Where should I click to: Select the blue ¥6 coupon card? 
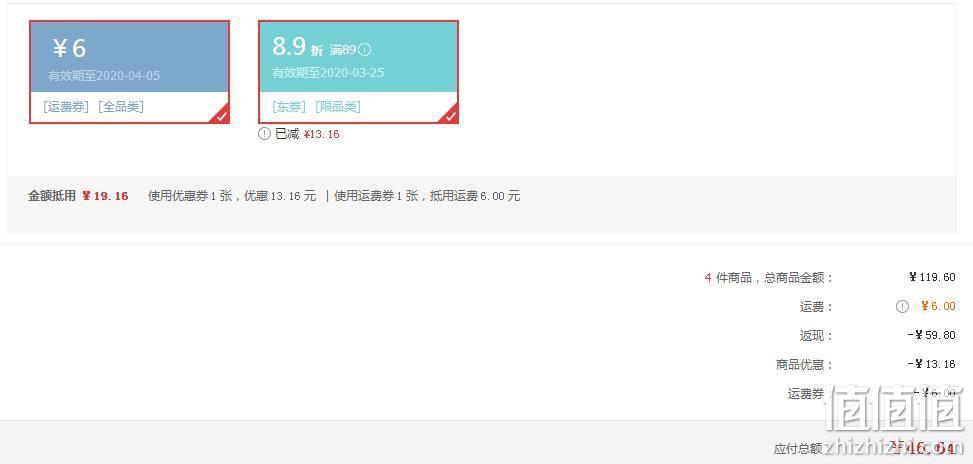130,72
